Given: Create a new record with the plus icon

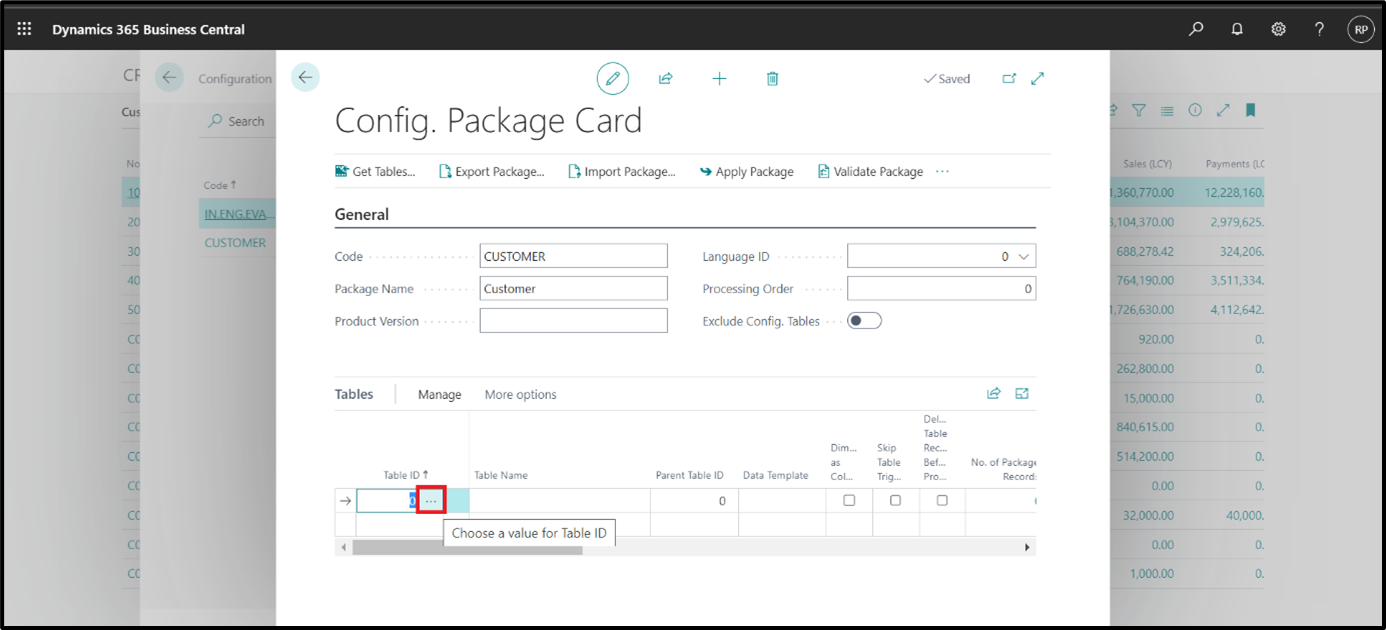Looking at the screenshot, I should point(719,78).
